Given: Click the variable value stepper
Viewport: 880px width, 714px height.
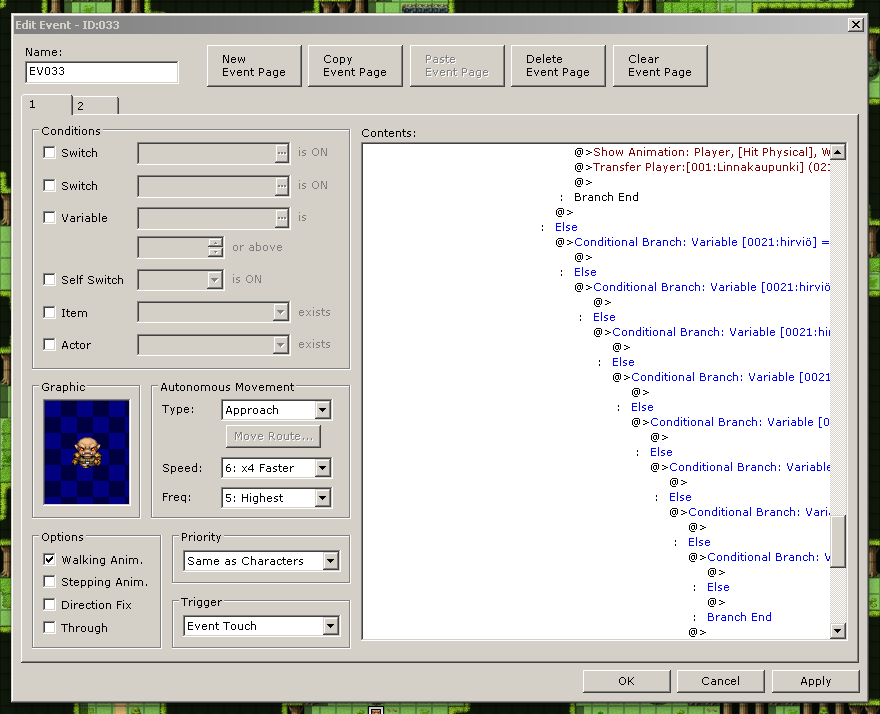Looking at the screenshot, I should click(x=215, y=247).
